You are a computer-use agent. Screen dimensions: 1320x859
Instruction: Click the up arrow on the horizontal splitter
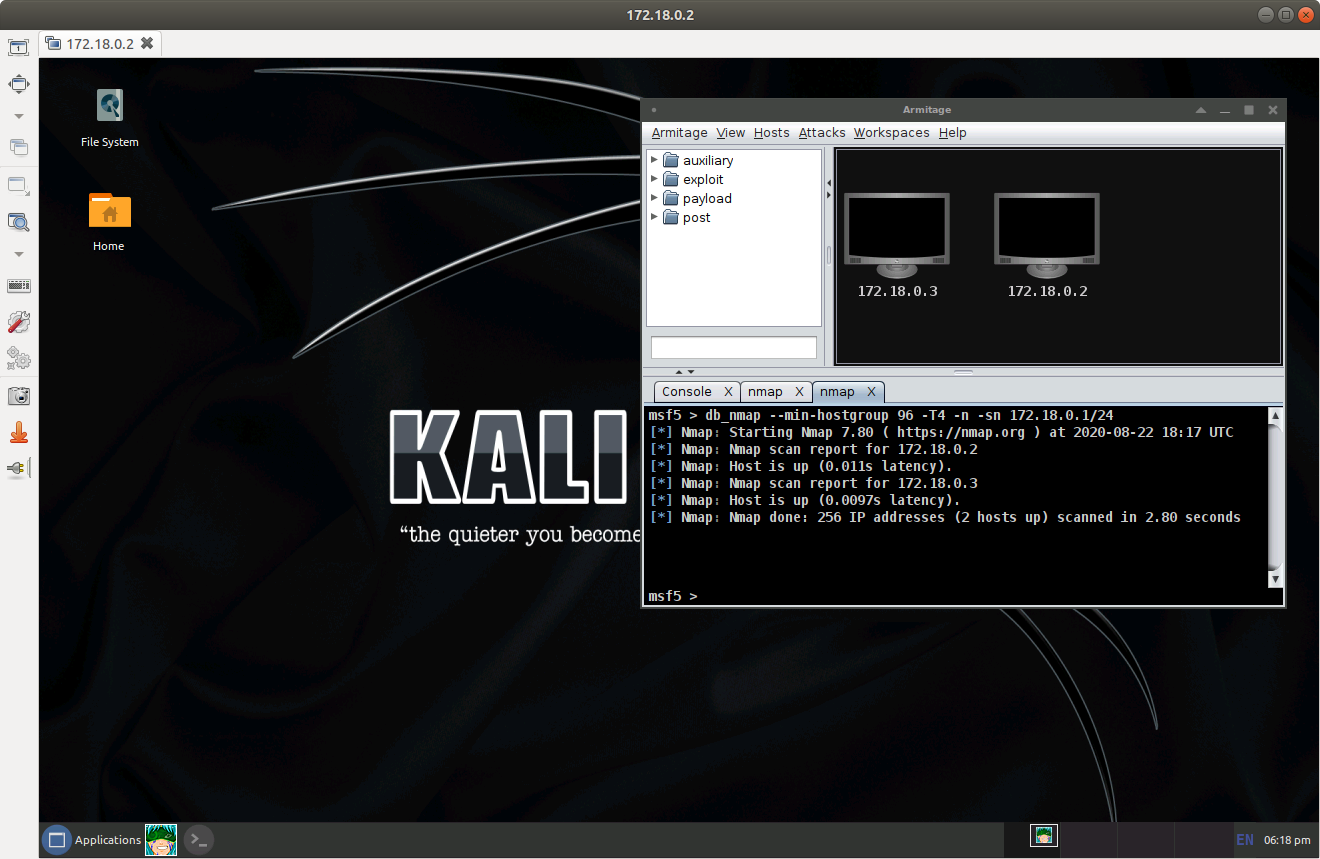click(x=679, y=372)
